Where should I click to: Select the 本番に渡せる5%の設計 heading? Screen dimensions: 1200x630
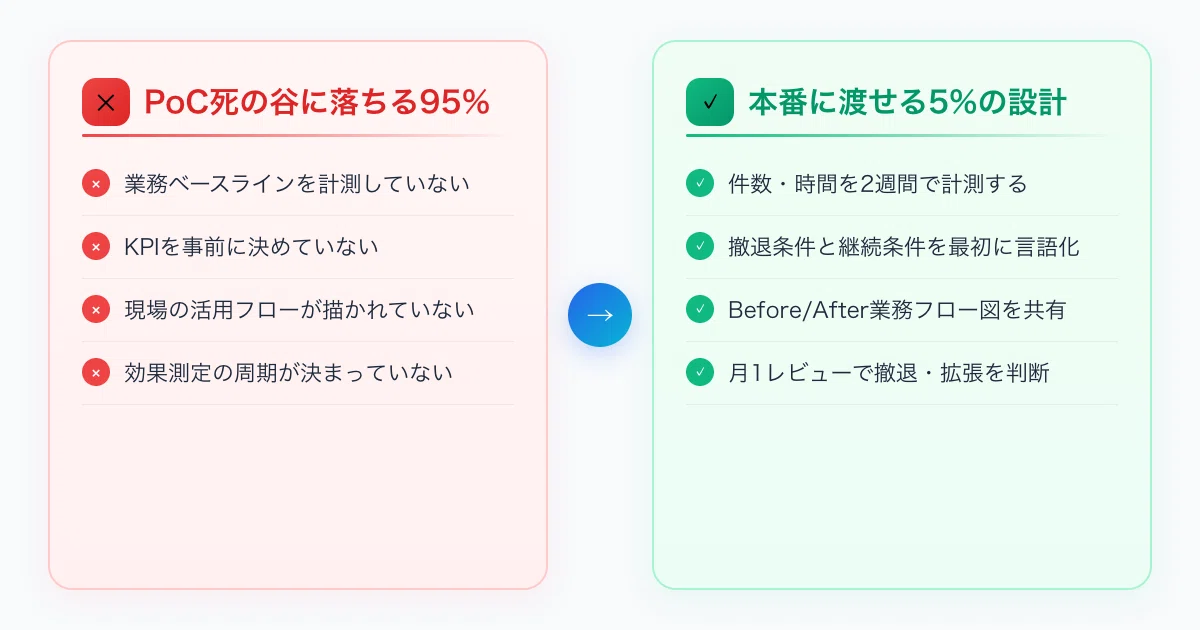click(x=908, y=102)
